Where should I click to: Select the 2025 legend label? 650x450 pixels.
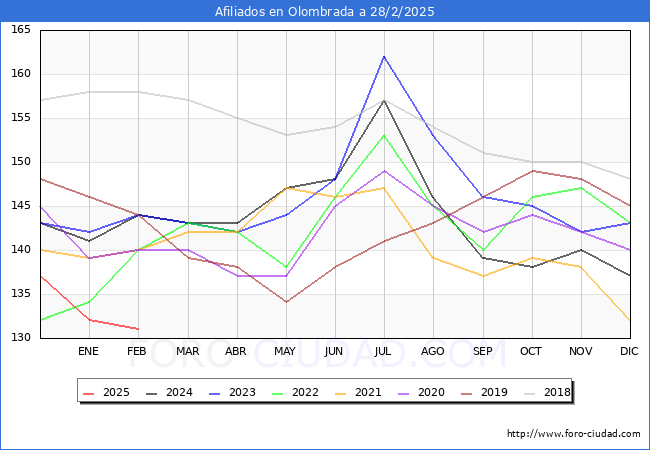click(x=116, y=392)
